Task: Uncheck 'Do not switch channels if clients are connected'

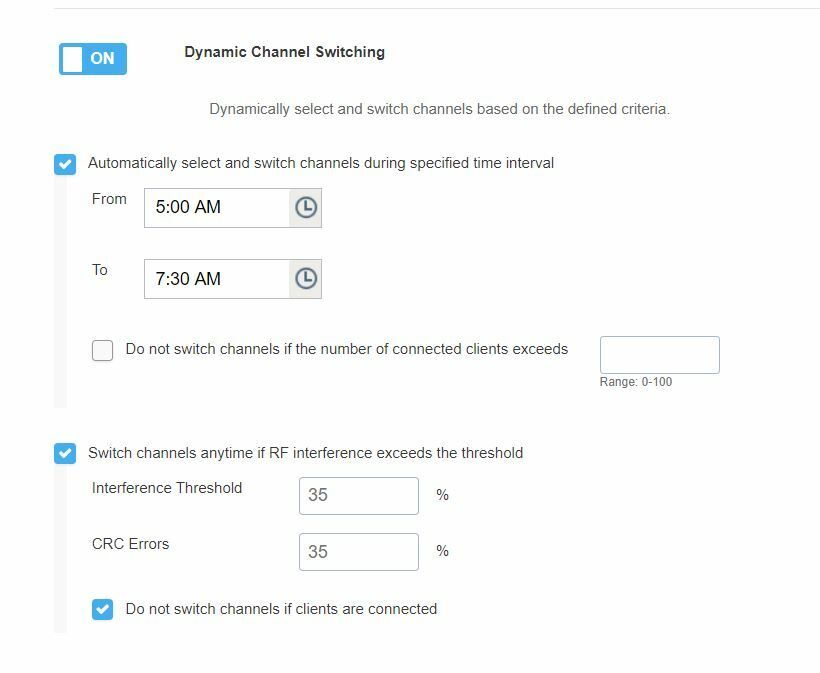Action: [102, 609]
